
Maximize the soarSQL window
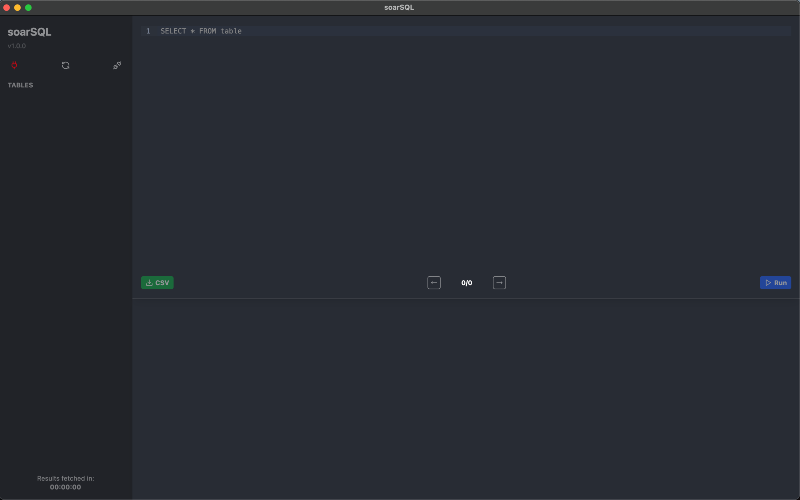pyautogui.click(x=29, y=8)
